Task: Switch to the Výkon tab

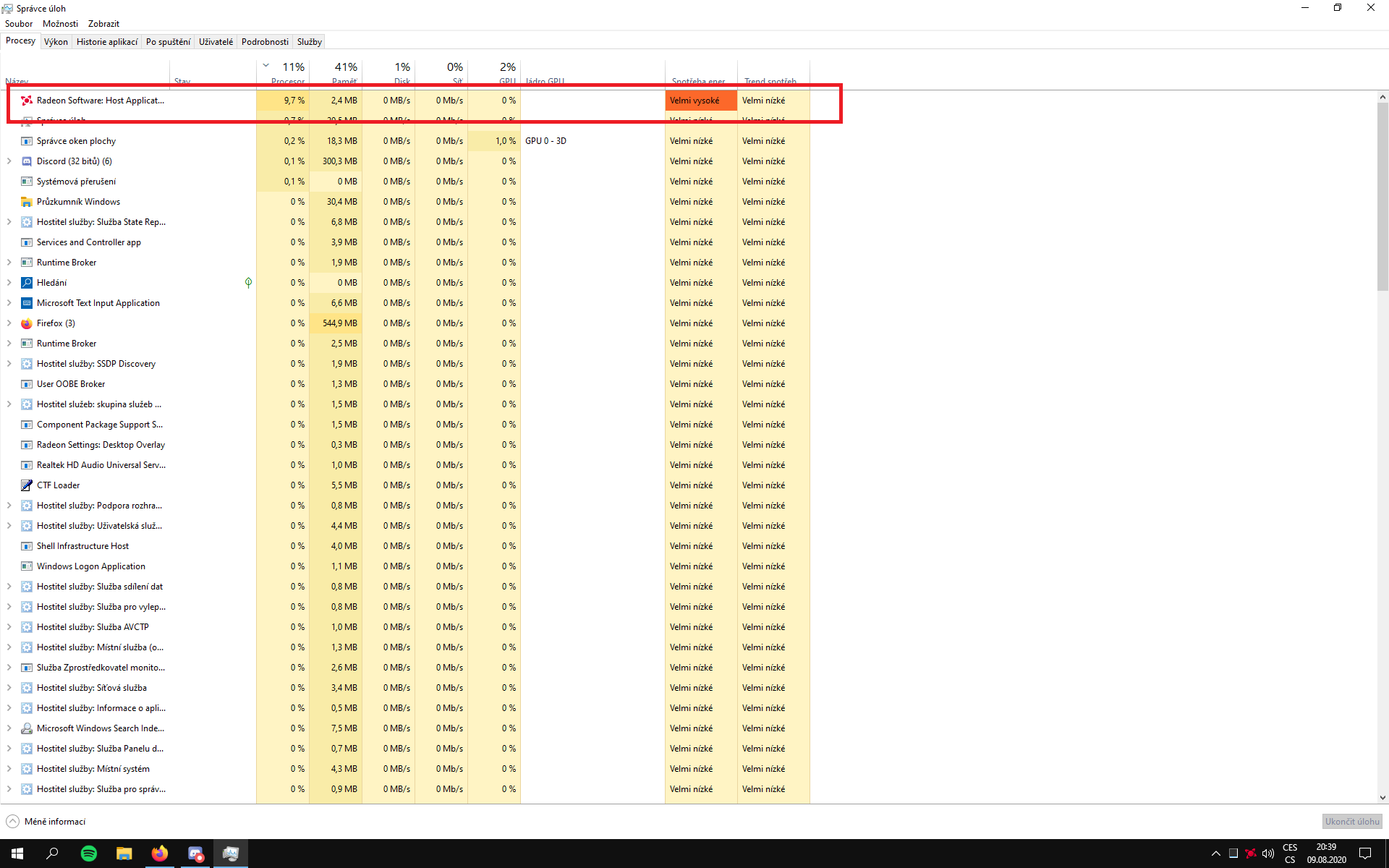Action: pos(56,42)
